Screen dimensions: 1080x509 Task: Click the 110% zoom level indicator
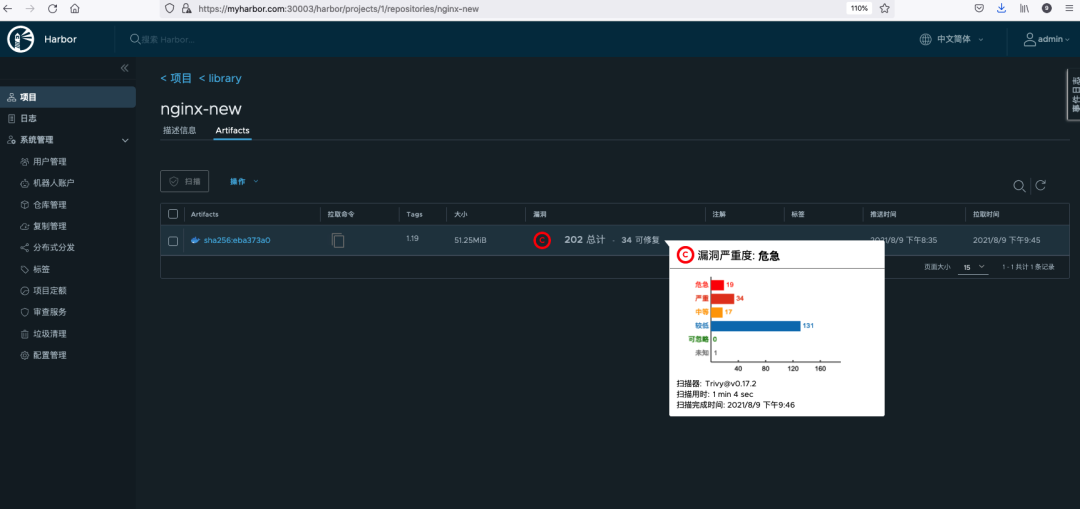[x=859, y=8]
